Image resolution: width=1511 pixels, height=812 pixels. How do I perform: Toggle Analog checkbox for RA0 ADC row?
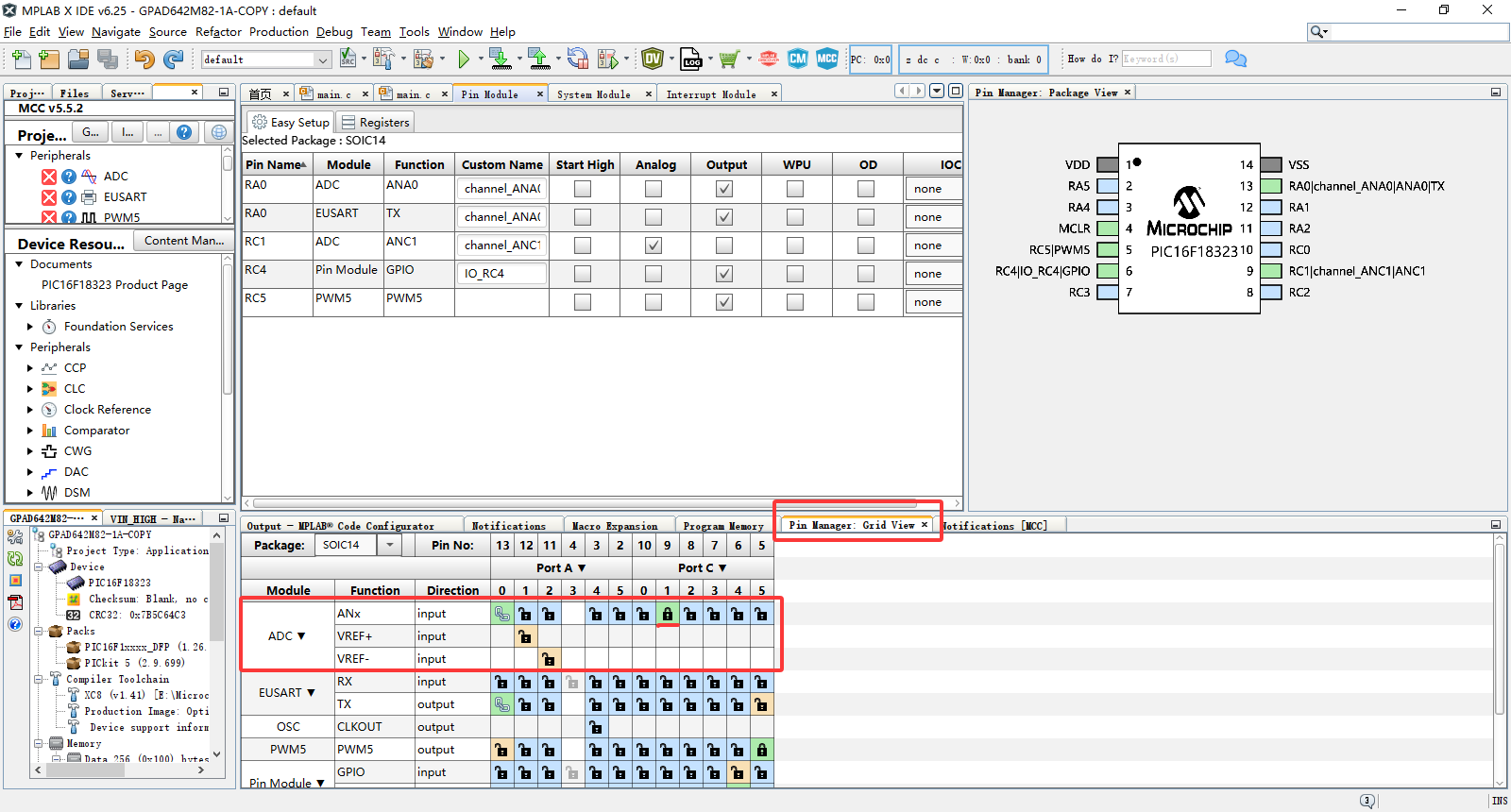pos(654,189)
